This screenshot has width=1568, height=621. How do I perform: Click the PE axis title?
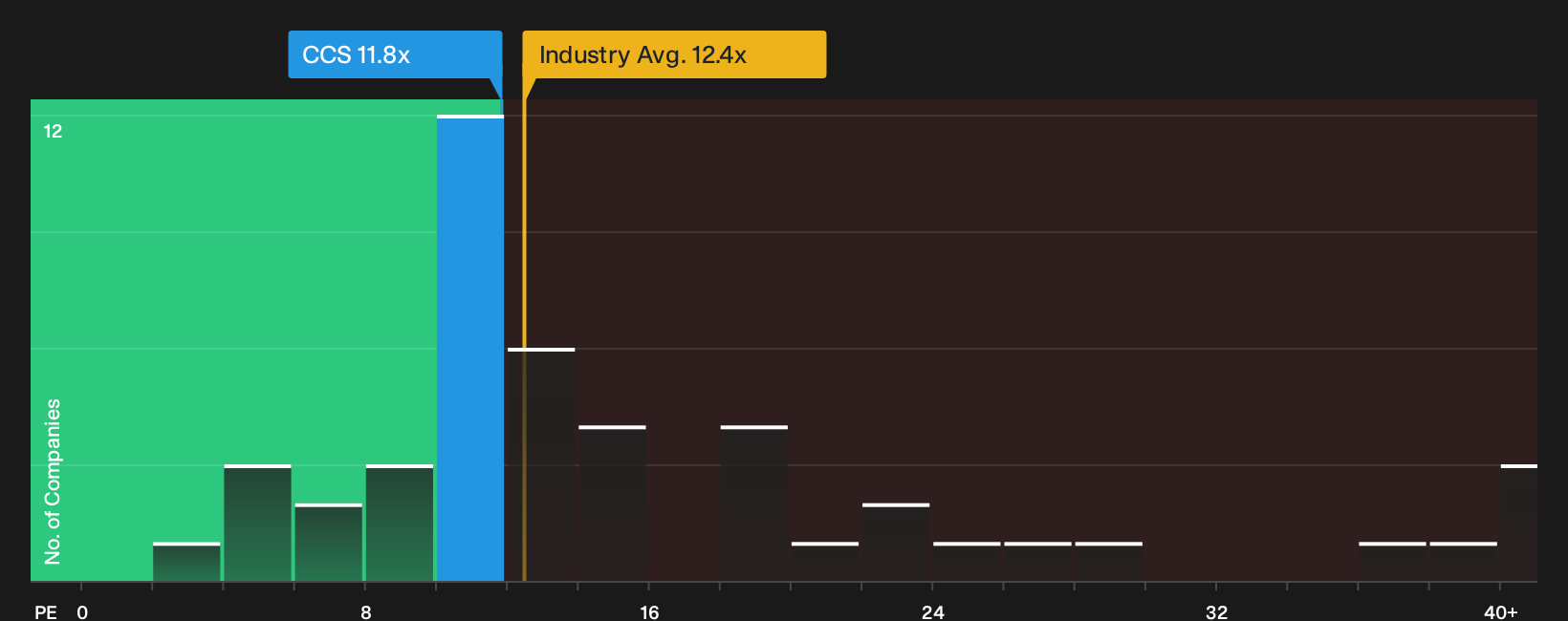click(46, 611)
